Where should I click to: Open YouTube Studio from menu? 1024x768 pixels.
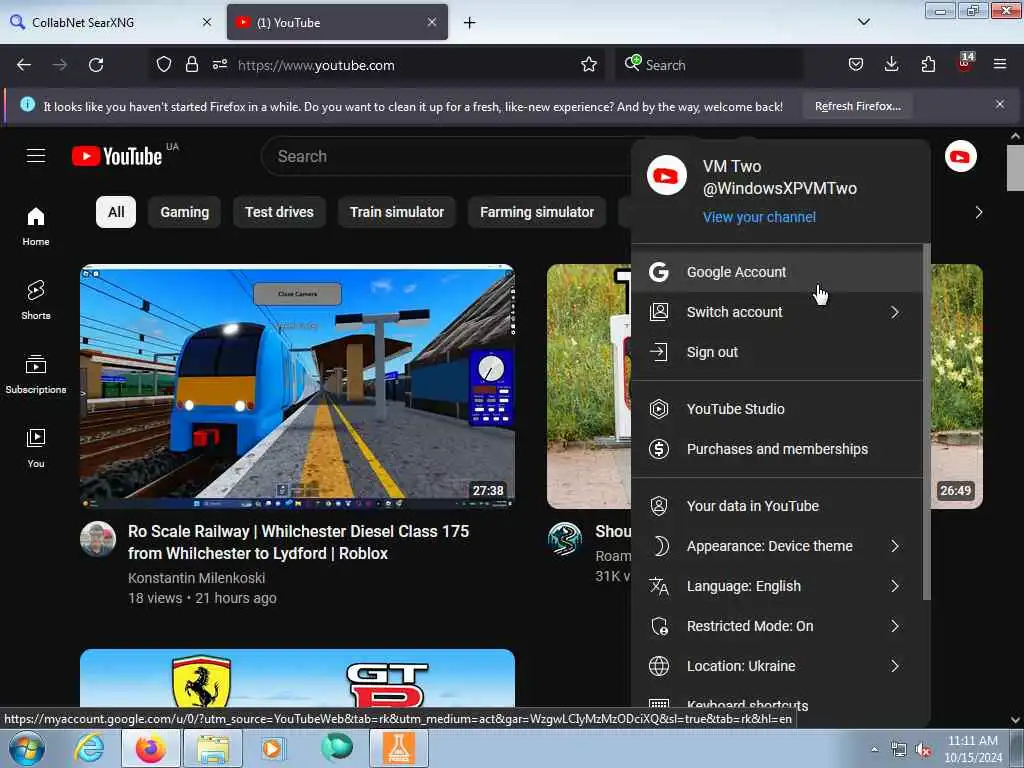click(x=777, y=409)
